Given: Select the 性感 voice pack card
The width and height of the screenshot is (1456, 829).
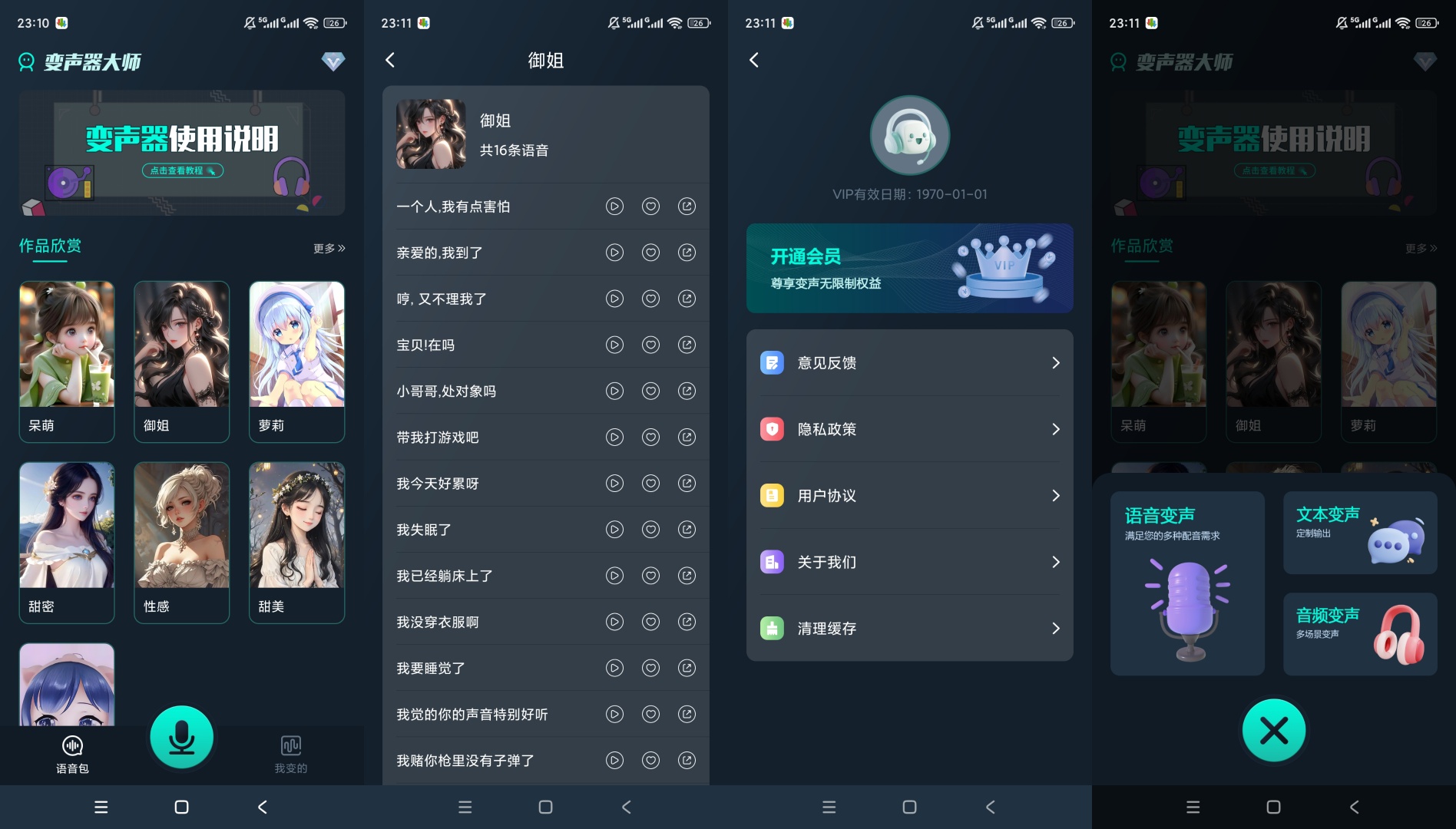Looking at the screenshot, I should 181,543.
